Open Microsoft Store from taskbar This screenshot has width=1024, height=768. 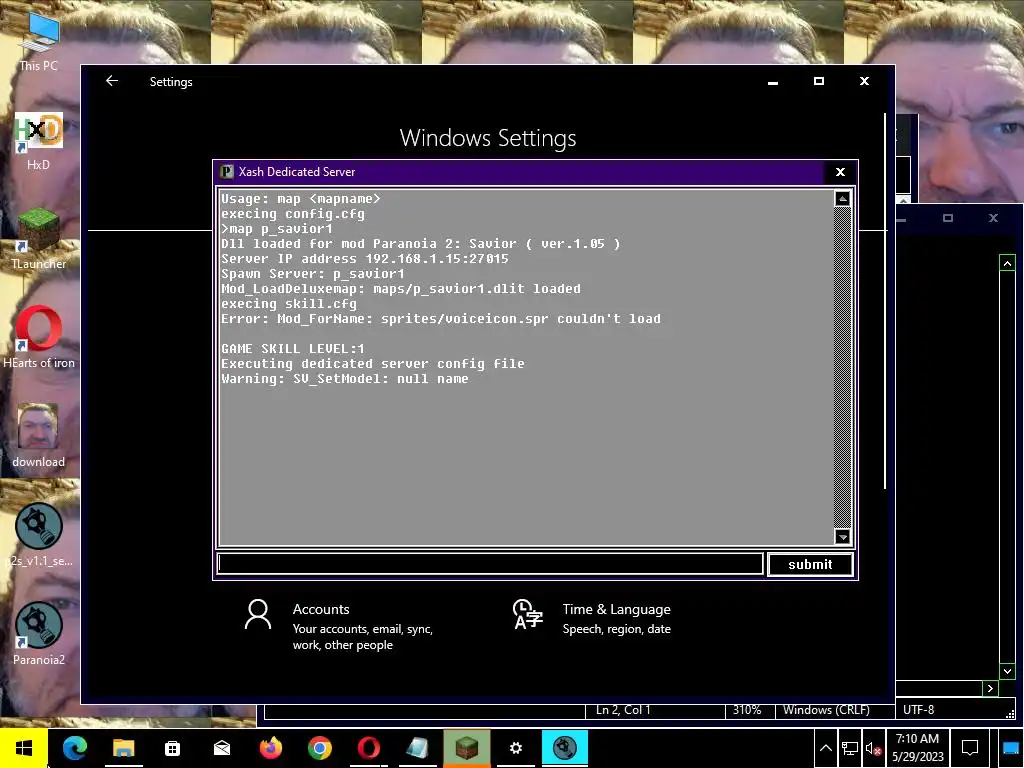coord(172,748)
